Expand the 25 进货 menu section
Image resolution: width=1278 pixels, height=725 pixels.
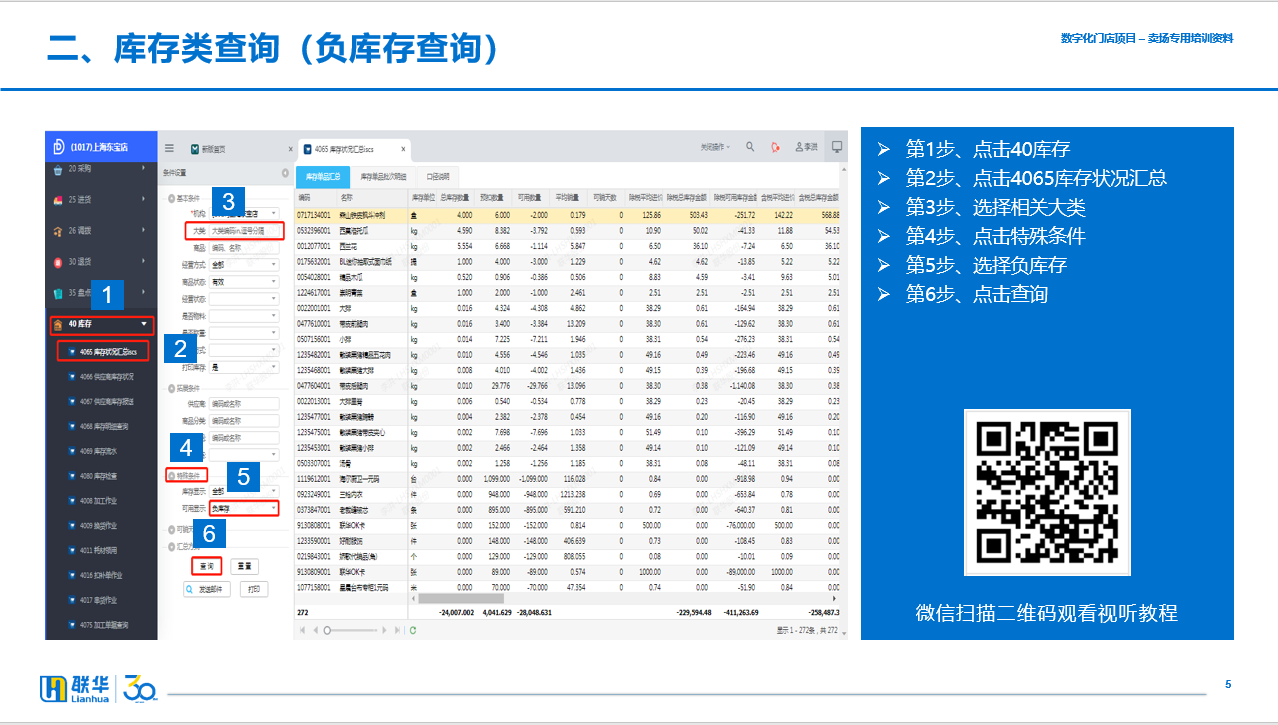pos(100,200)
